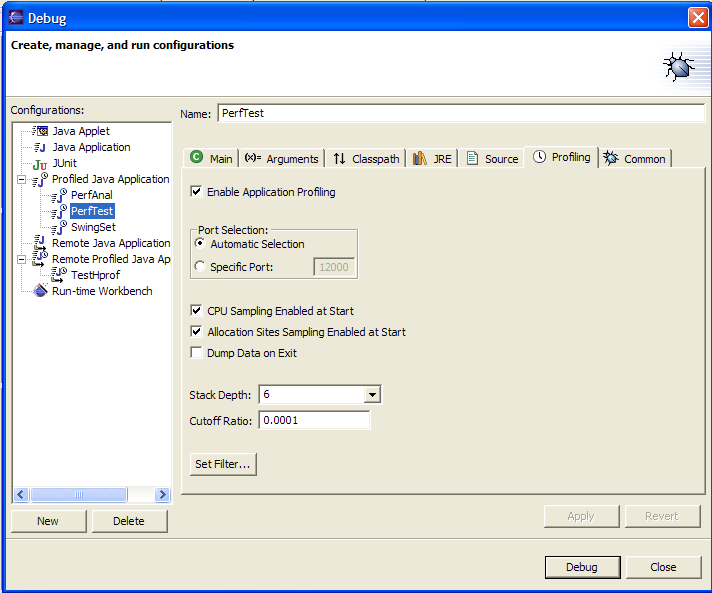Select the Specific Port radio button
Viewport: 712px width, 593px height.
pos(201,267)
